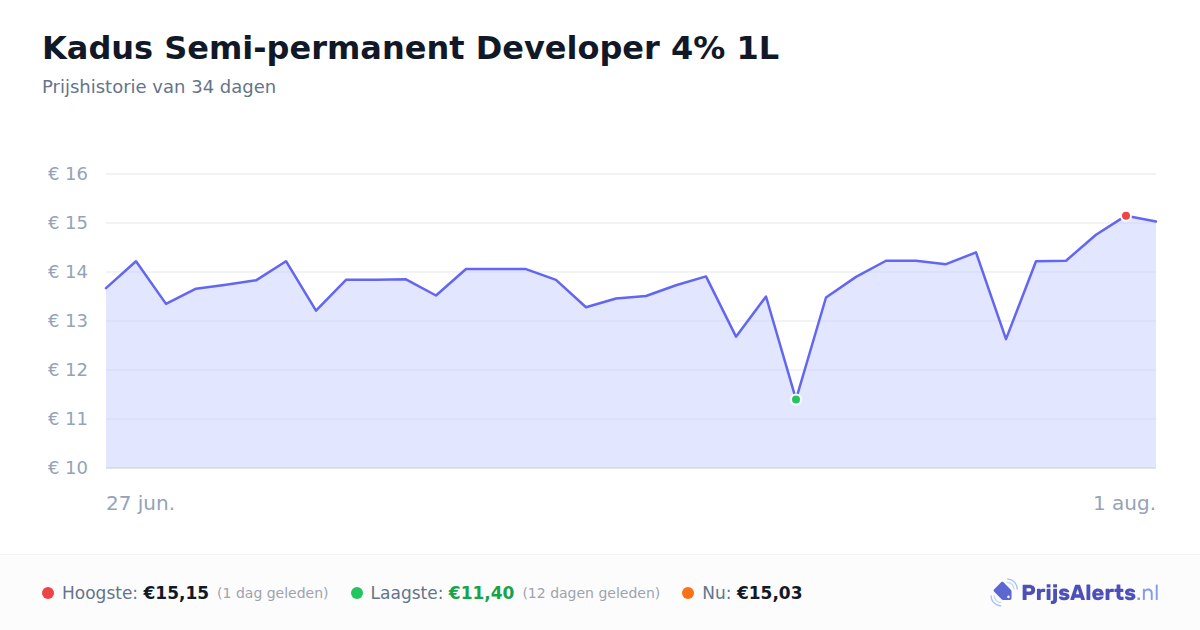
Task: Click the '€ 16' axis label
Action: [x=68, y=174]
